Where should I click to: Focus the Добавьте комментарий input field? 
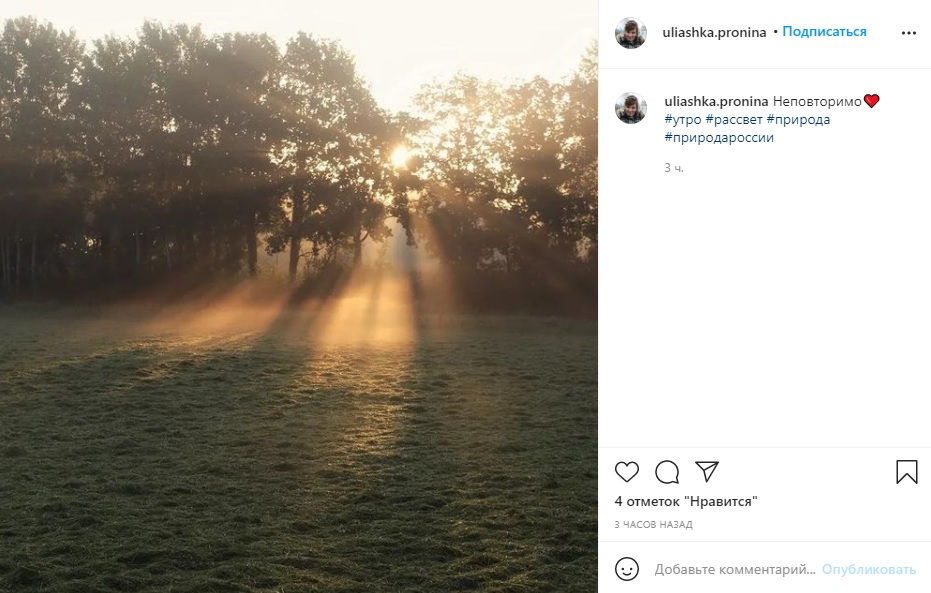735,569
